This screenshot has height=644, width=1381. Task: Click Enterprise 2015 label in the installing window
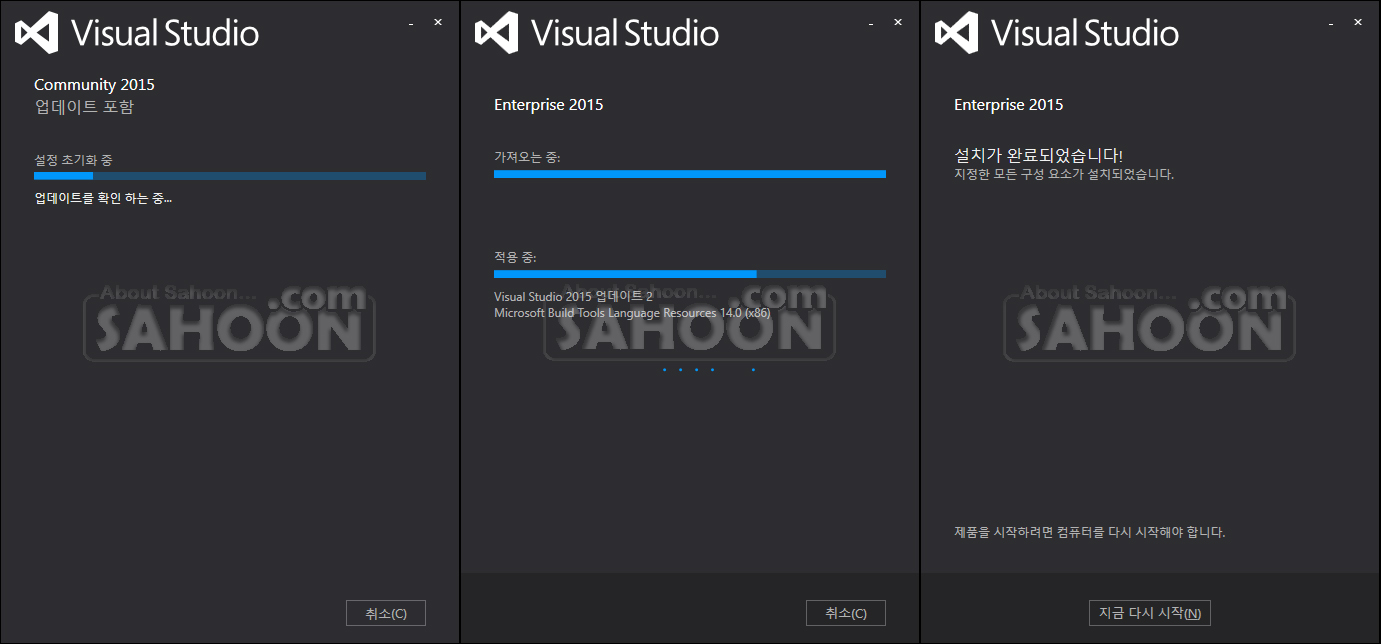pos(549,105)
